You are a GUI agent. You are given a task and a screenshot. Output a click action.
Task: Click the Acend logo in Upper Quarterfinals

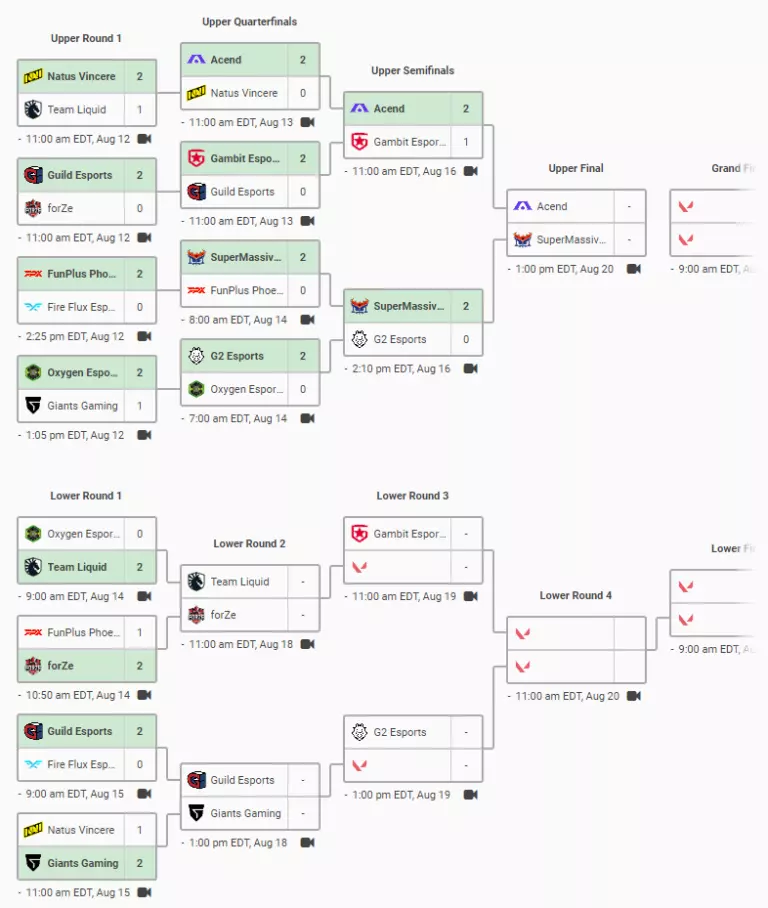(x=196, y=59)
